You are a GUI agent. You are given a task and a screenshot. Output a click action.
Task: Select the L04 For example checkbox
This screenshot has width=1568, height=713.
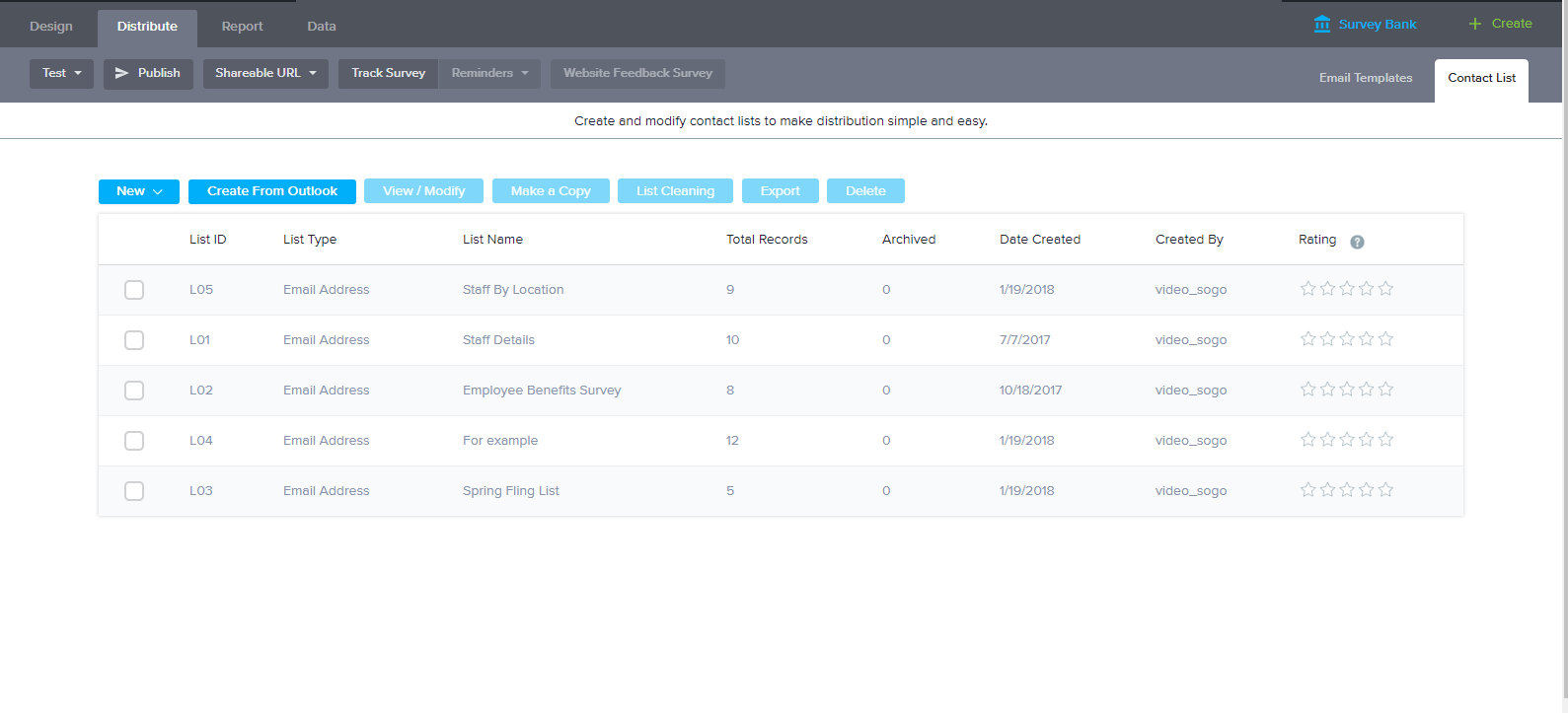point(134,441)
